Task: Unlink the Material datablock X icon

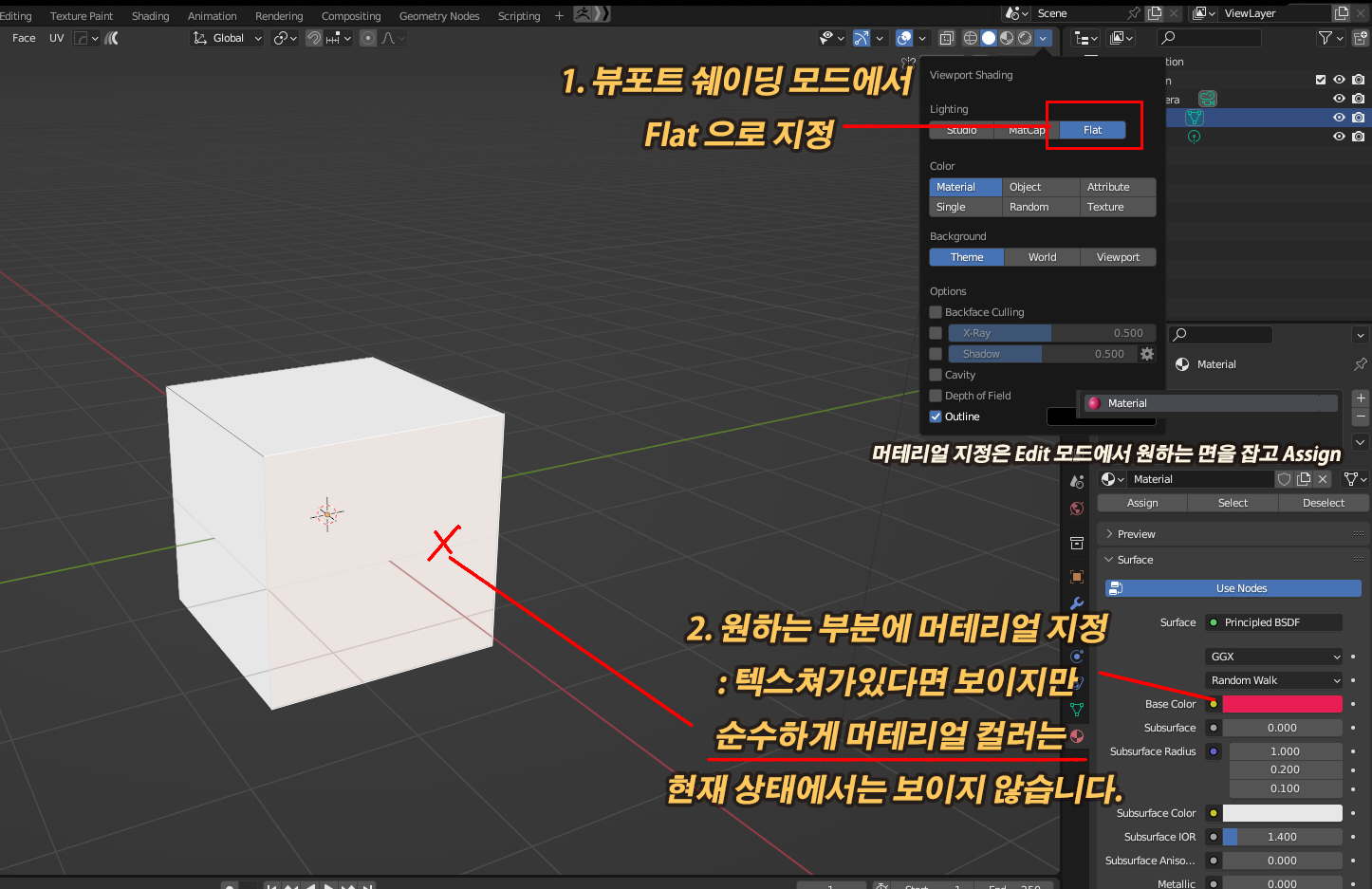Action: pyautogui.click(x=1323, y=479)
